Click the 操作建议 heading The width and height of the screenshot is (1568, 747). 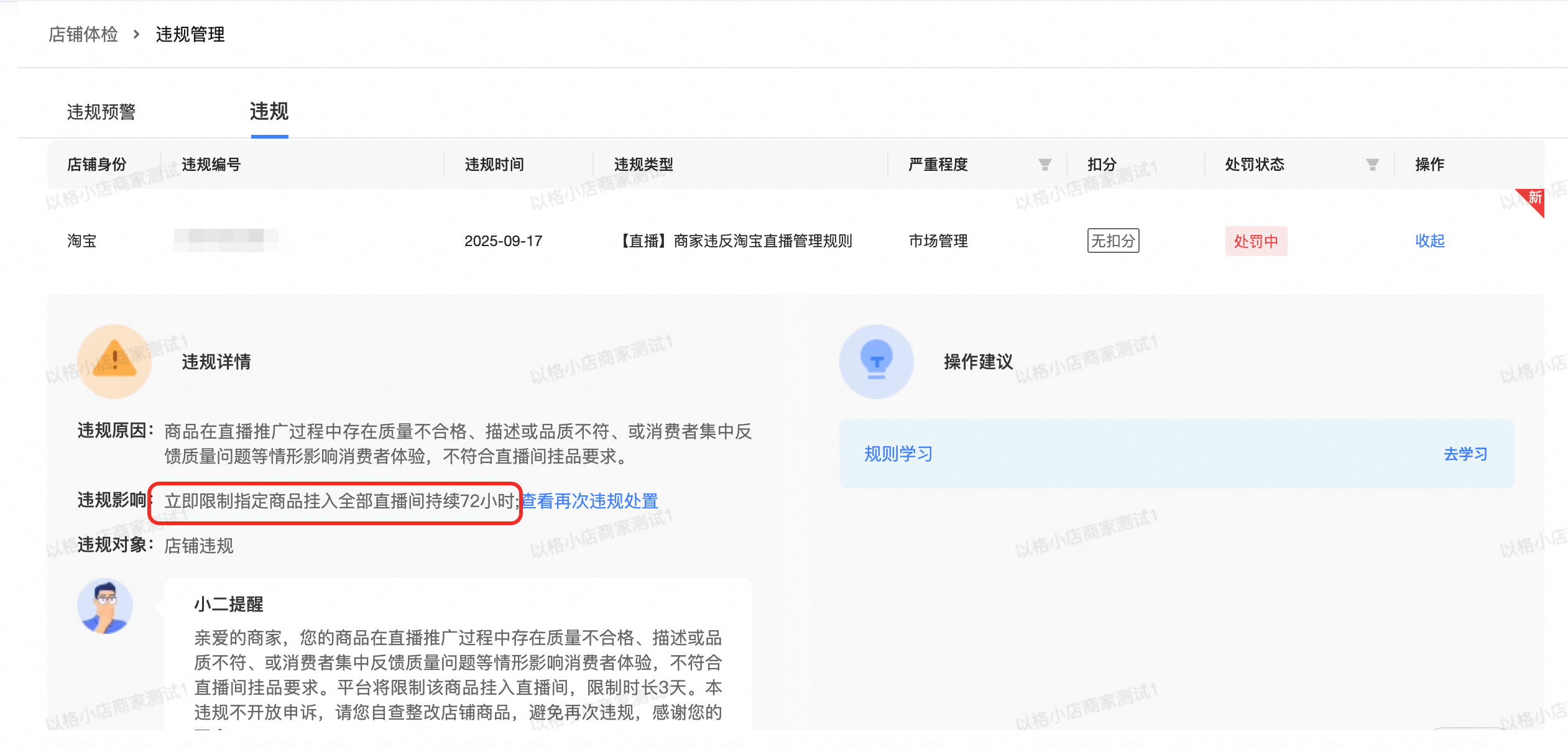pyautogui.click(x=979, y=362)
